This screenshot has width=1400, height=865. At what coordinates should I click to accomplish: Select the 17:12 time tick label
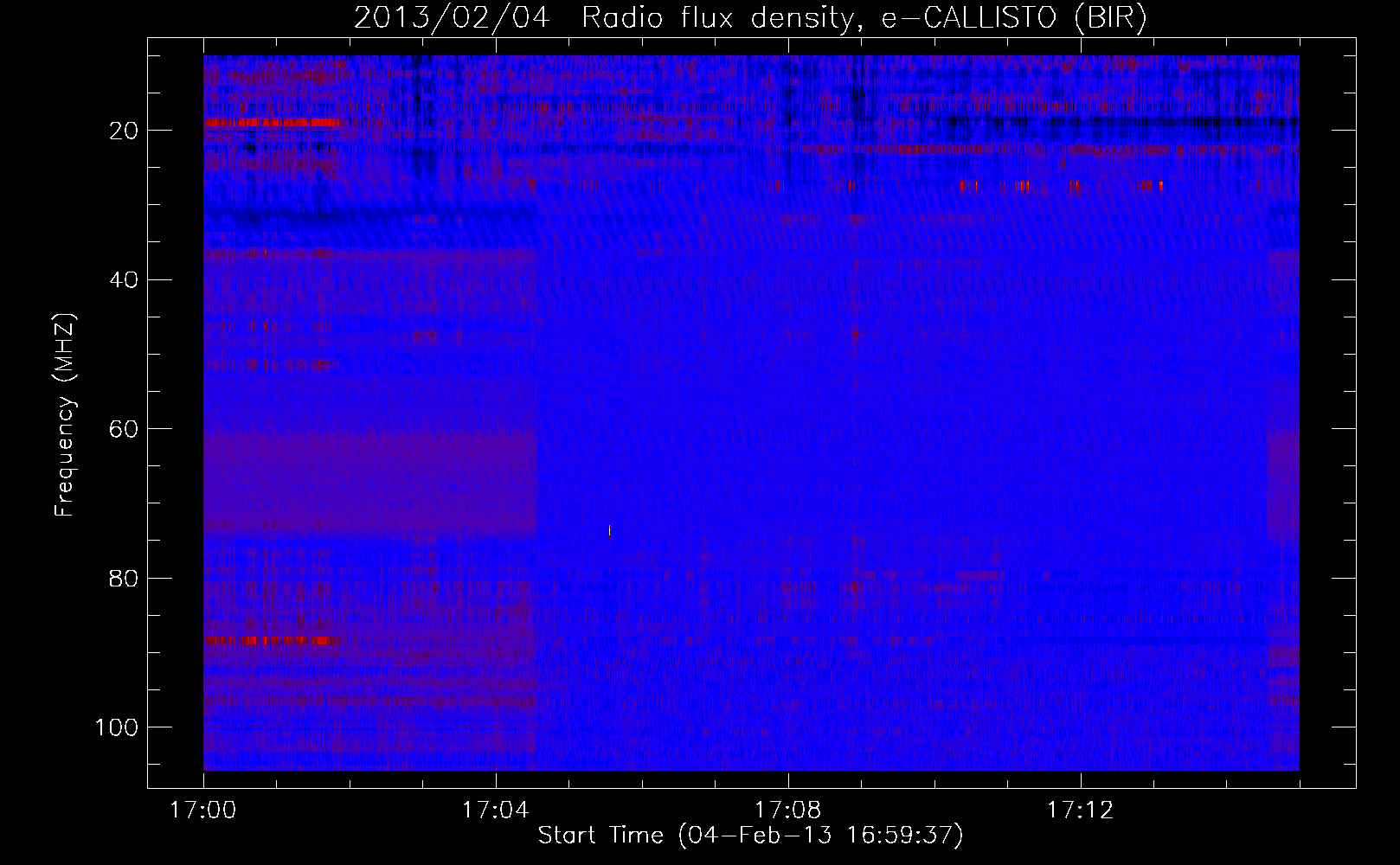click(1081, 811)
